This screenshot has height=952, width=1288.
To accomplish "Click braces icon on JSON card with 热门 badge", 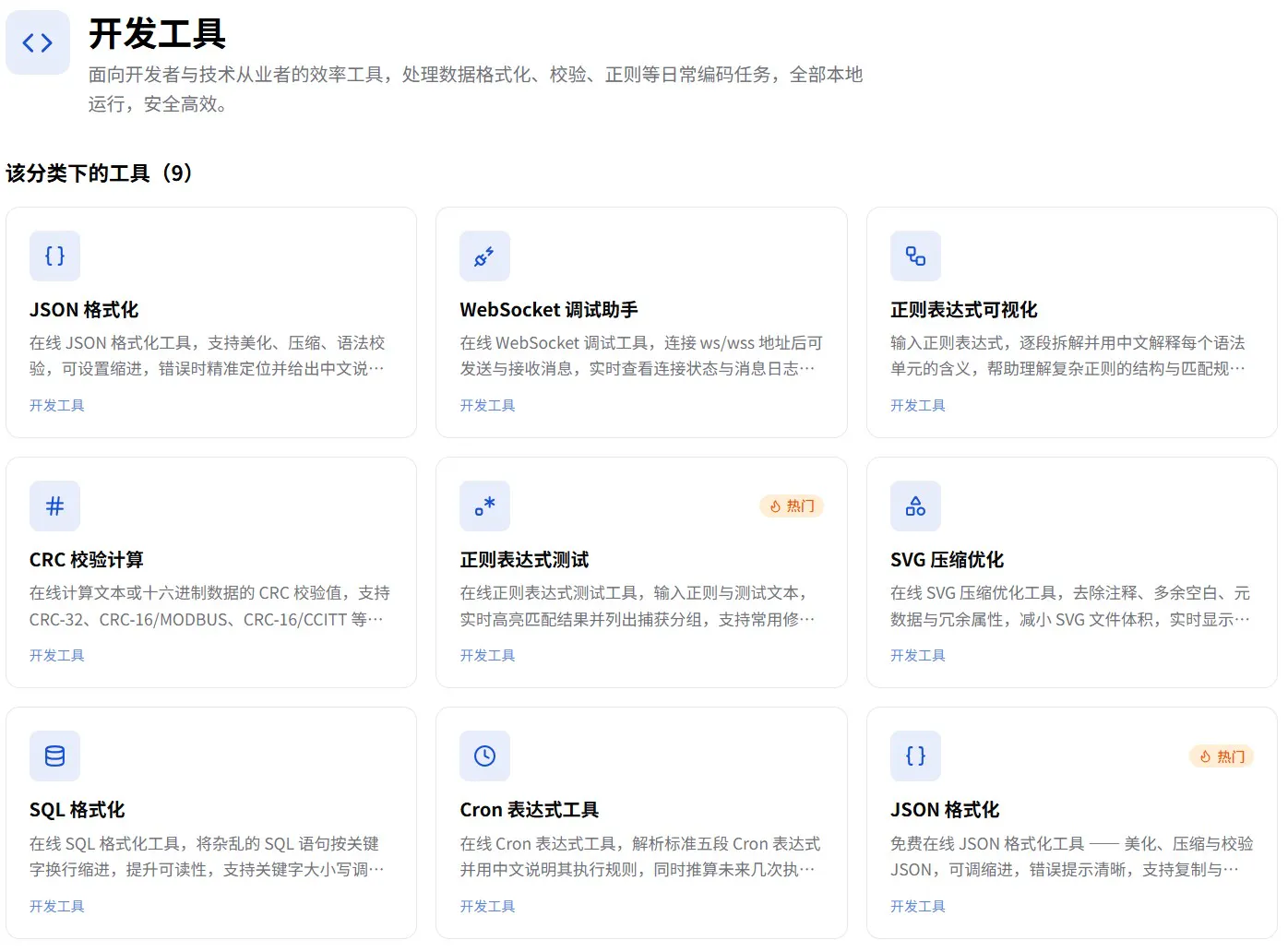I will coord(915,756).
